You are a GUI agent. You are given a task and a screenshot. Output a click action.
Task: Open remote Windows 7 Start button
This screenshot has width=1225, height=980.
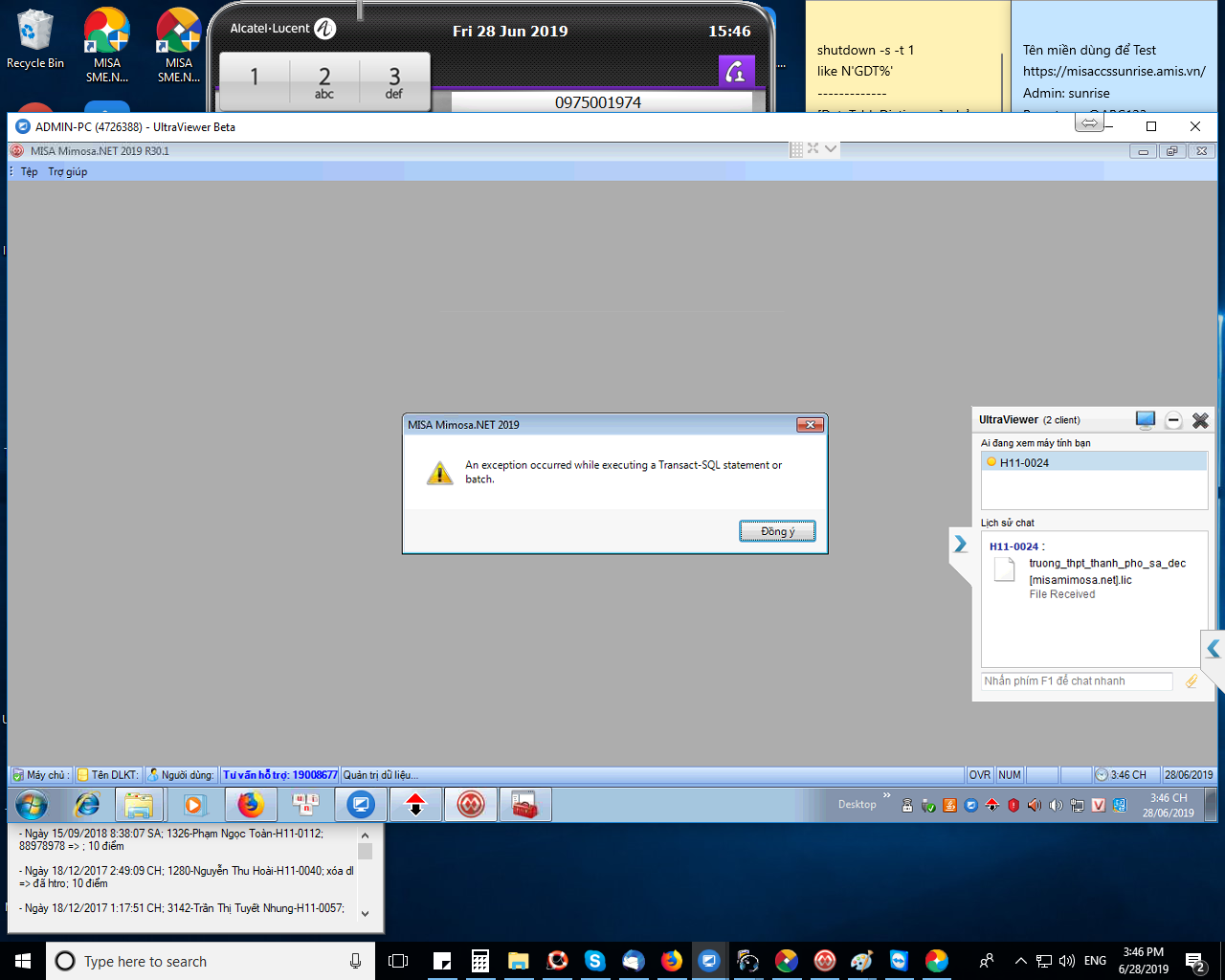click(x=31, y=805)
